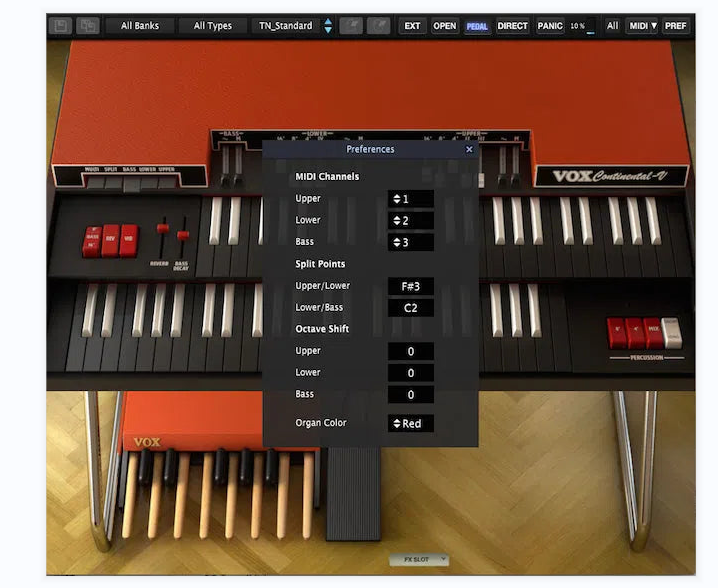Change the Upper MIDI channel stepper
This screenshot has width=718, height=588.
tap(410, 199)
